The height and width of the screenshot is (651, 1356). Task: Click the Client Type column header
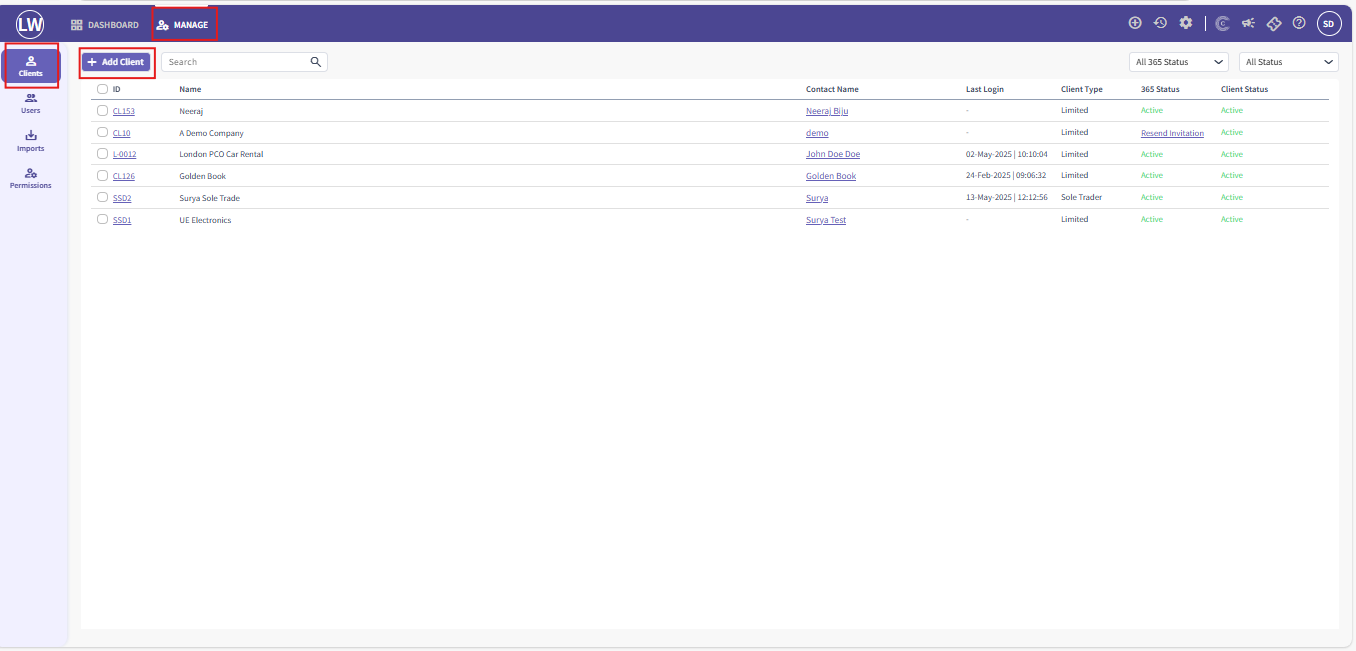(1082, 89)
